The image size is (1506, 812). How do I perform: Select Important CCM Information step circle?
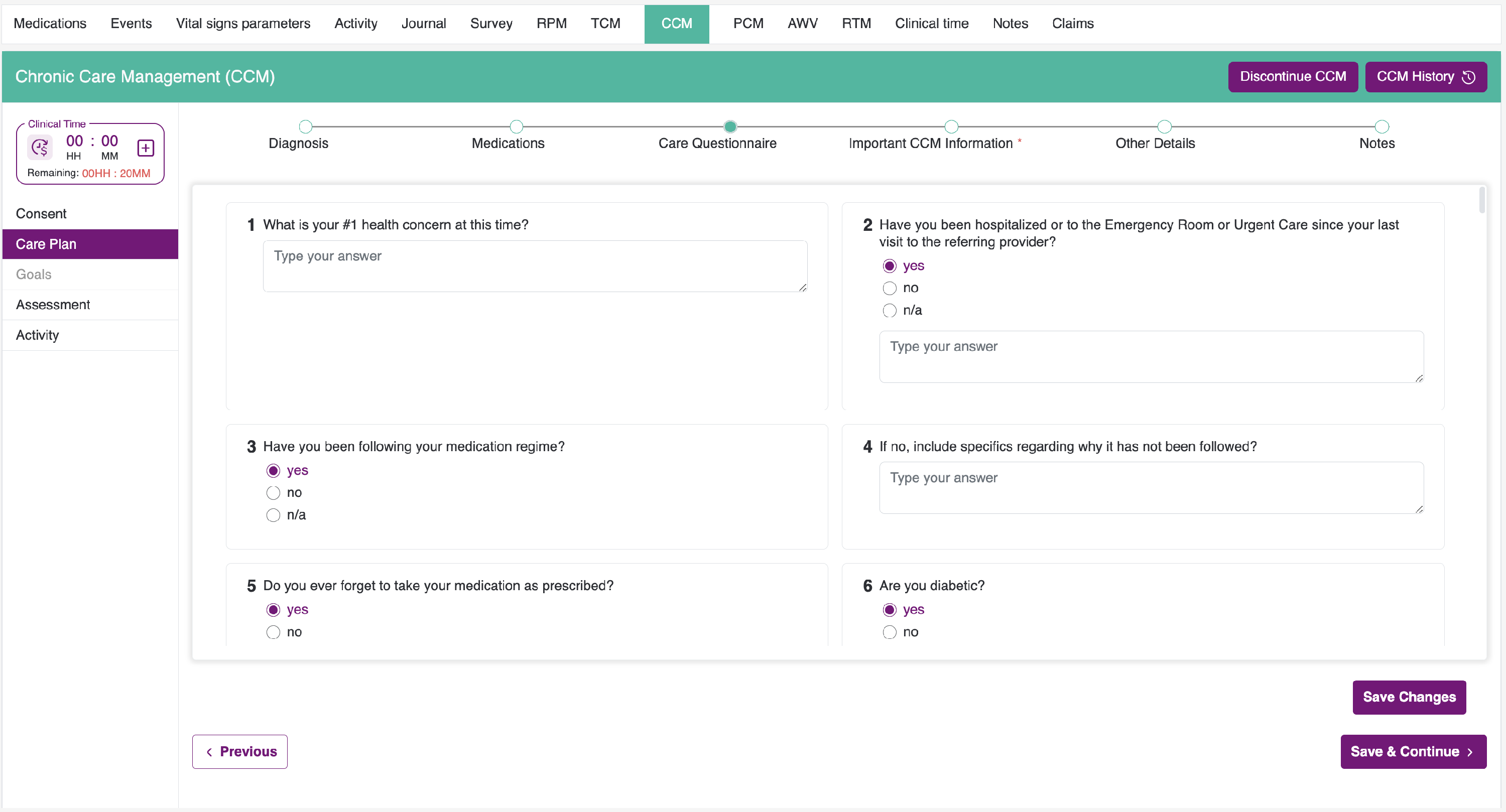pos(951,126)
